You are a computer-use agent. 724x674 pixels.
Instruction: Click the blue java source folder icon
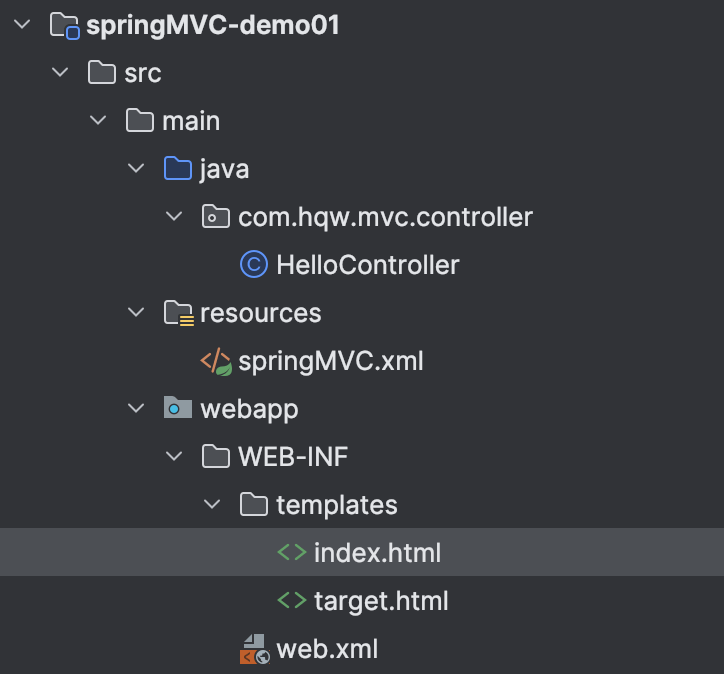coord(177,169)
